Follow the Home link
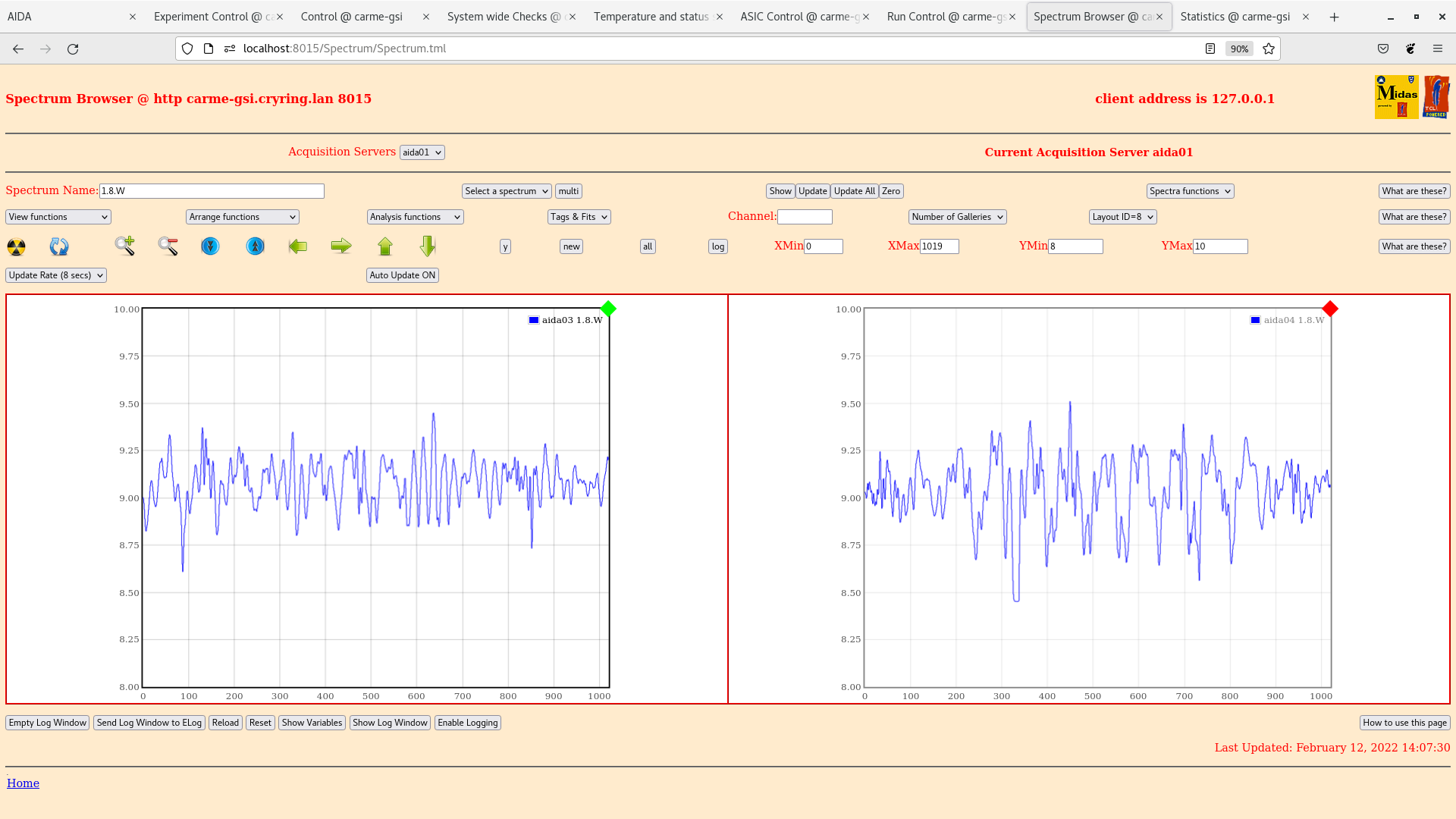The width and height of the screenshot is (1456, 819). pos(23,783)
